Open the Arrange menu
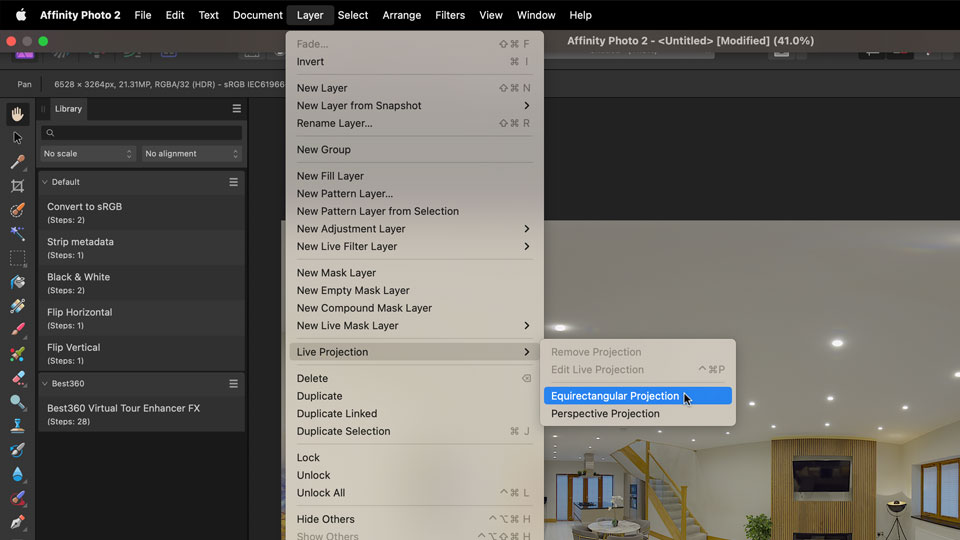 point(402,15)
